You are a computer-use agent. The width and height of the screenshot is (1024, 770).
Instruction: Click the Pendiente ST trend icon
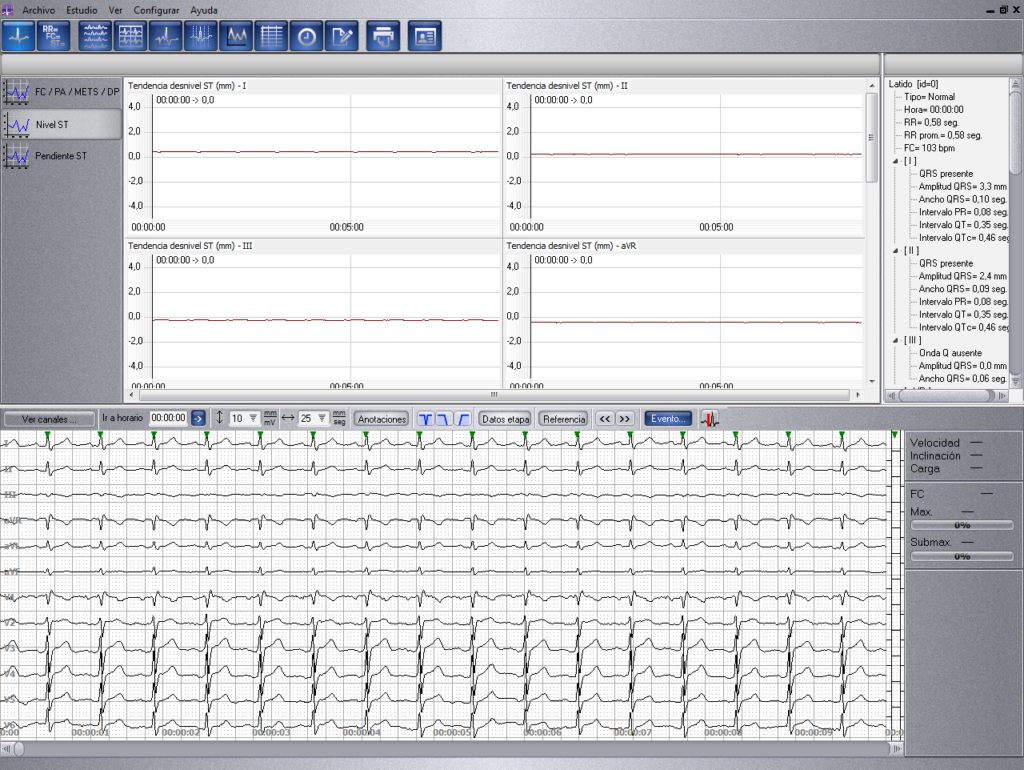pos(17,156)
